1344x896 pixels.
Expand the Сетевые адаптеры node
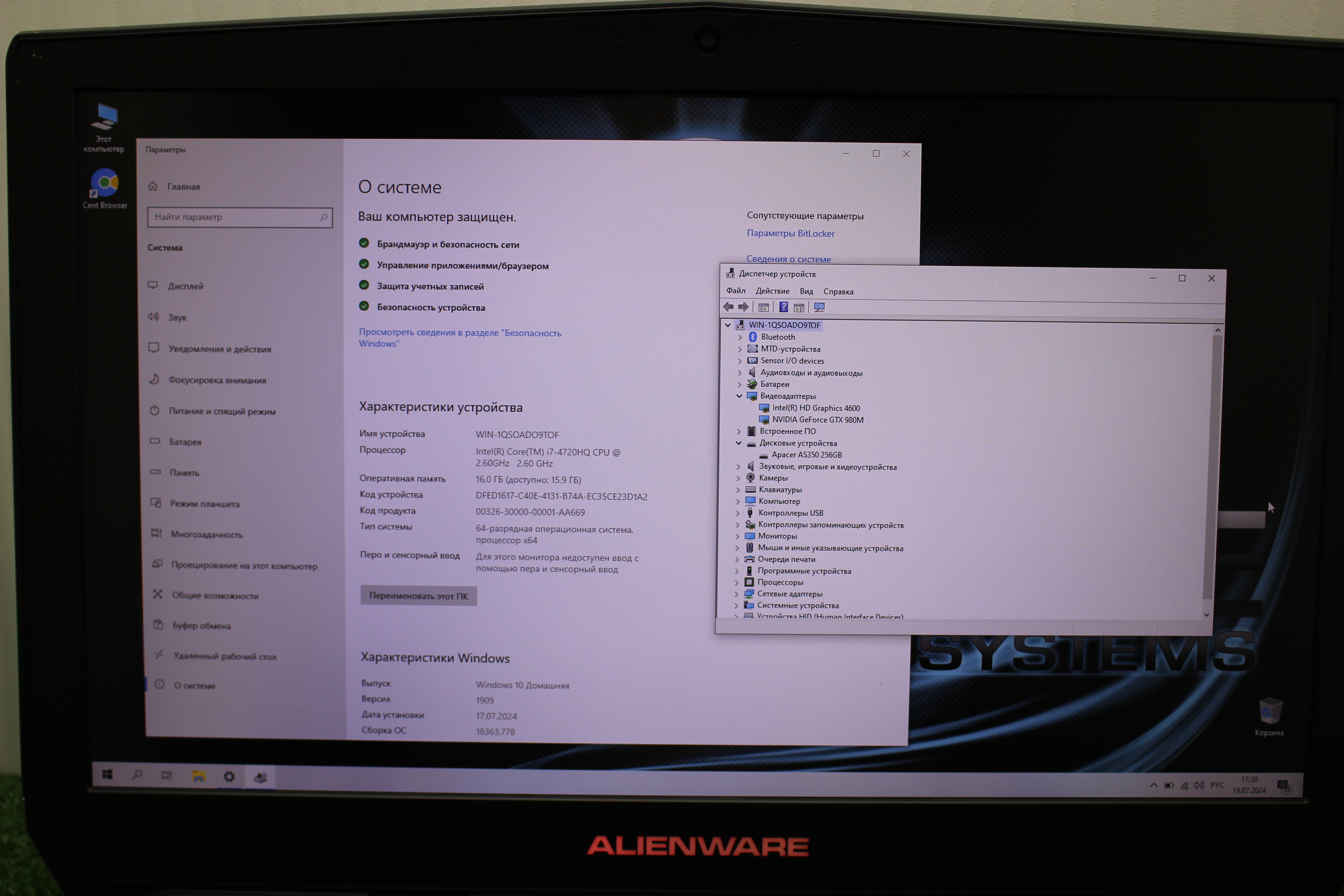pos(737,594)
